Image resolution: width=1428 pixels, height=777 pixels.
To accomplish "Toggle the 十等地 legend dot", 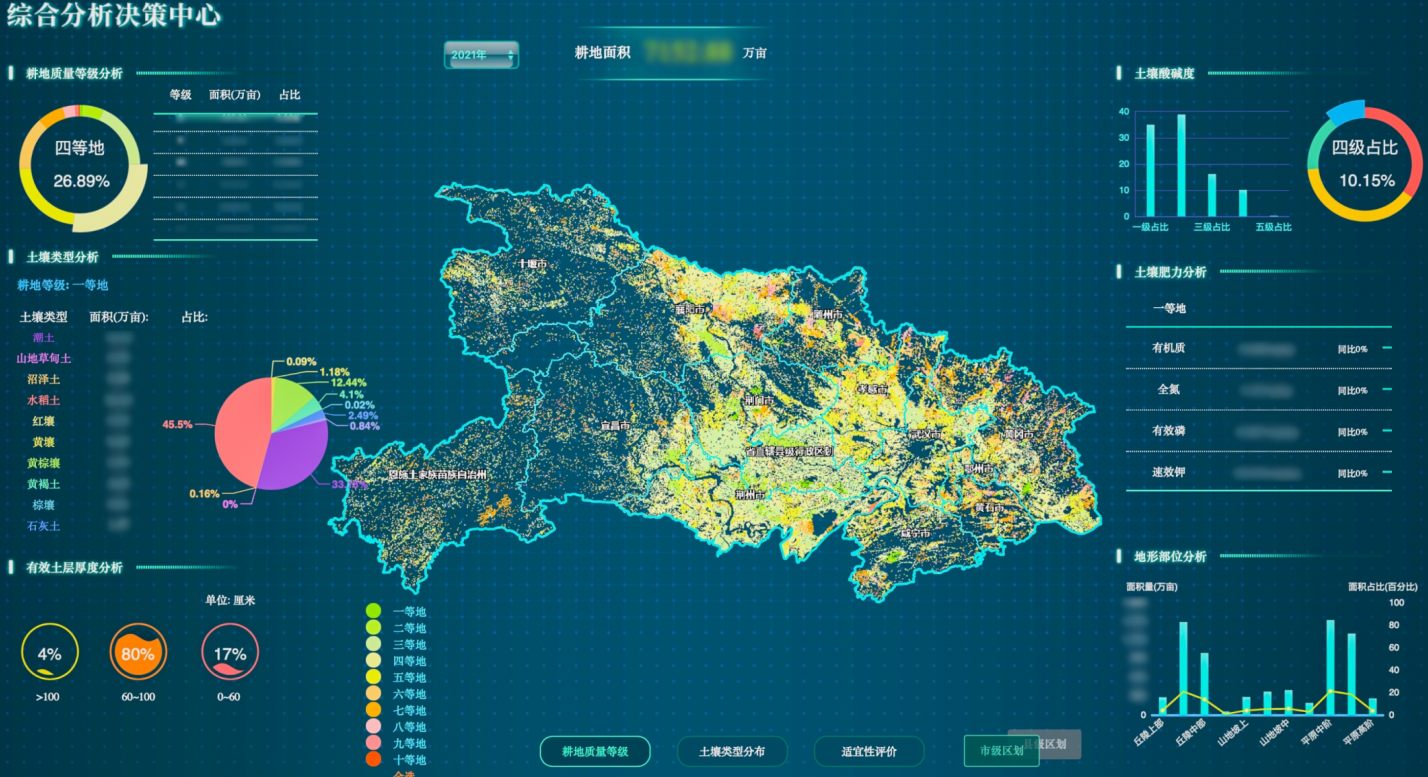I will pyautogui.click(x=373, y=760).
